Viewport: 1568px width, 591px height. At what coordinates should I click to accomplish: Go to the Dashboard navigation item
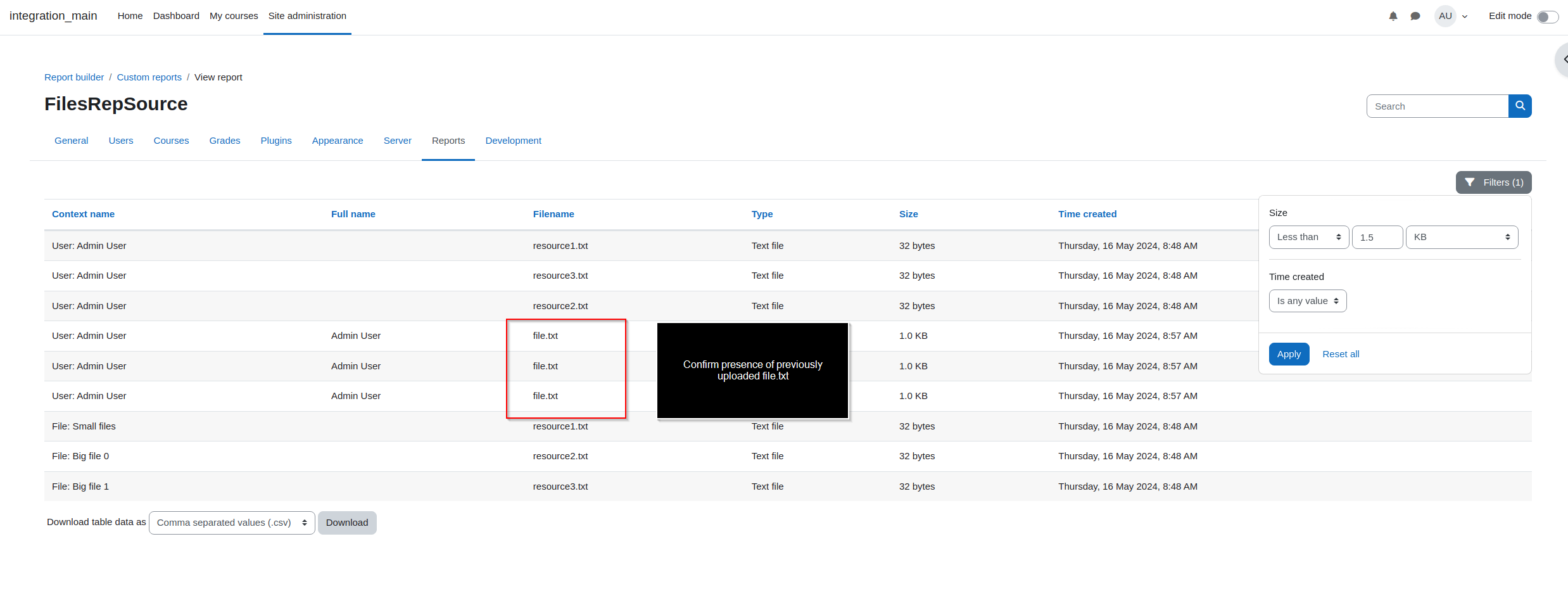coord(176,16)
